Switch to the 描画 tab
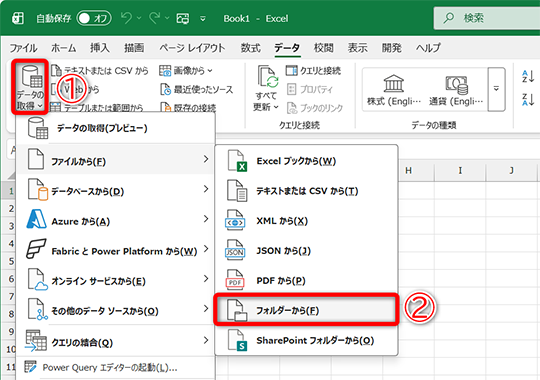This screenshot has width=540, height=380. [134, 48]
